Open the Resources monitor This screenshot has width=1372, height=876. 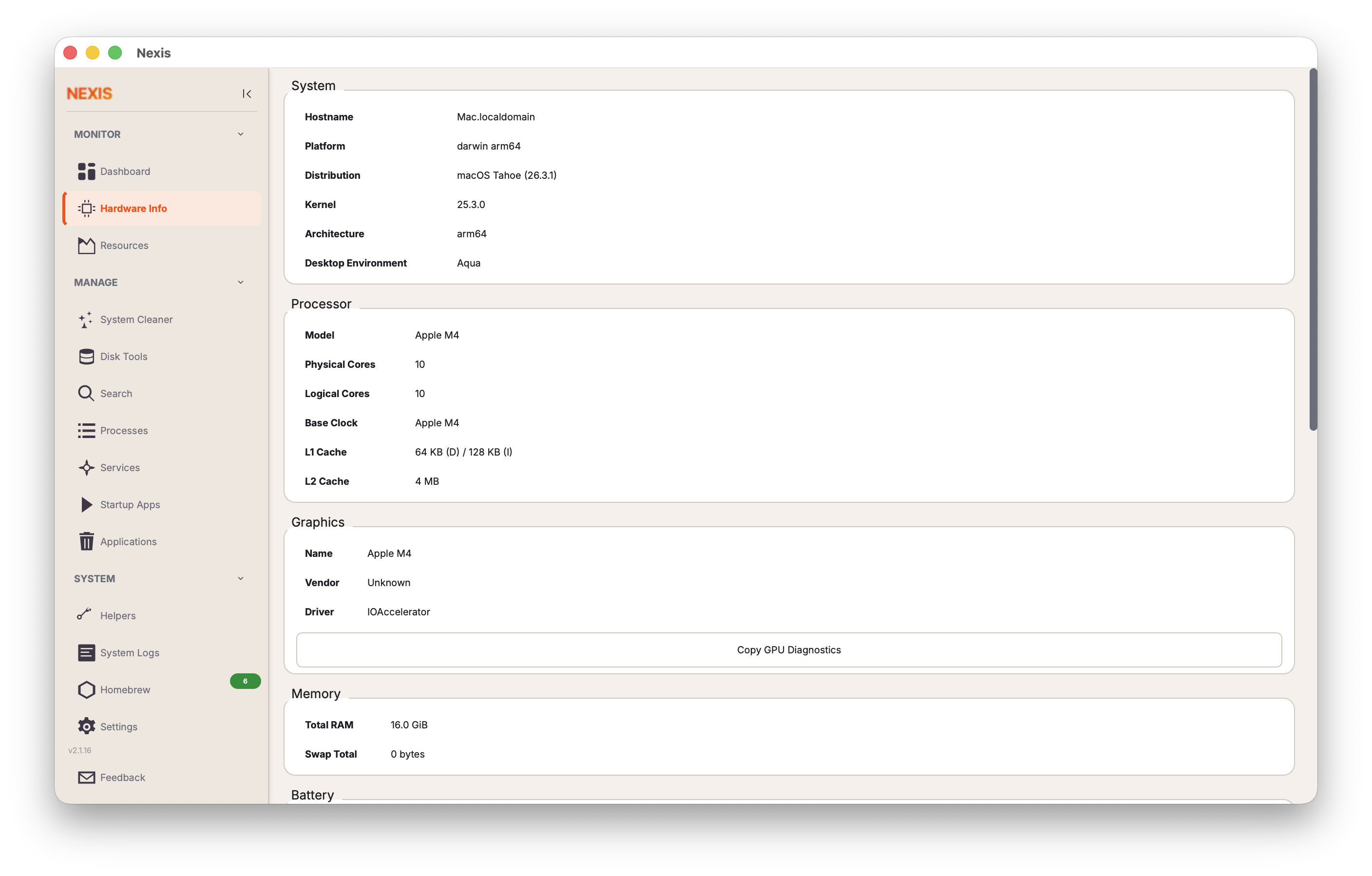(124, 245)
